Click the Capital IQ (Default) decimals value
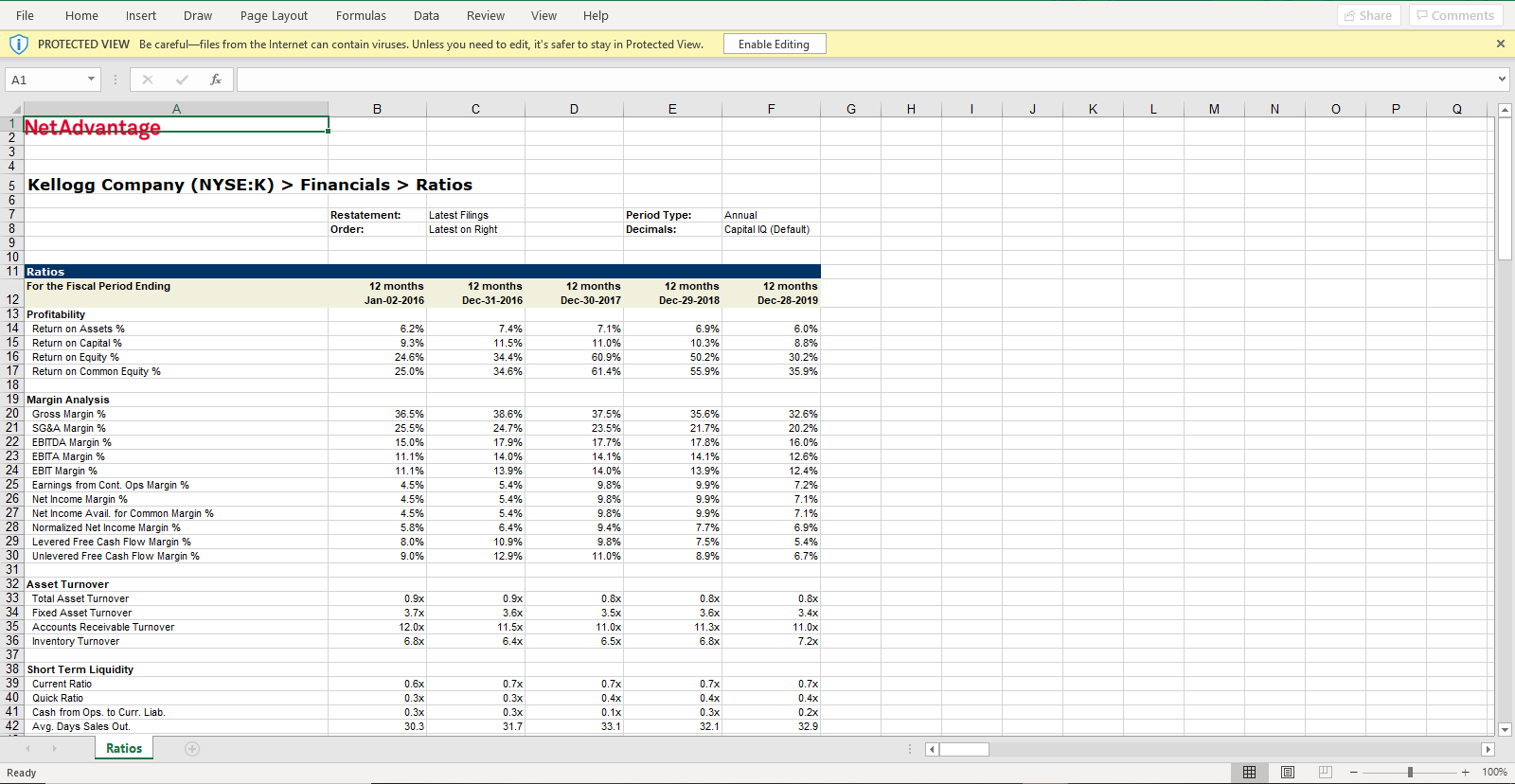 coord(767,229)
